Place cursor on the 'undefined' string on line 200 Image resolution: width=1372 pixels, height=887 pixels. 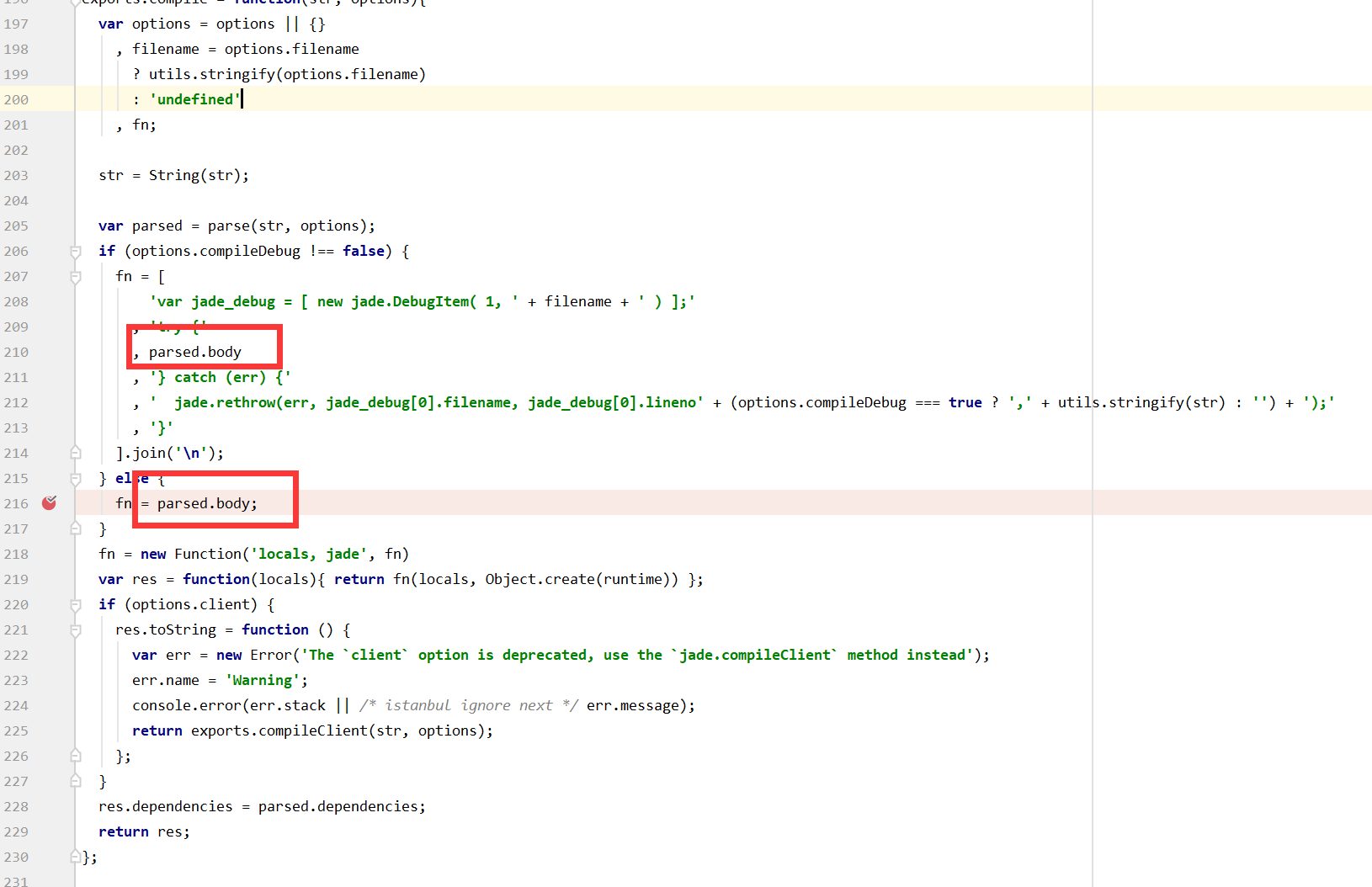(x=195, y=99)
